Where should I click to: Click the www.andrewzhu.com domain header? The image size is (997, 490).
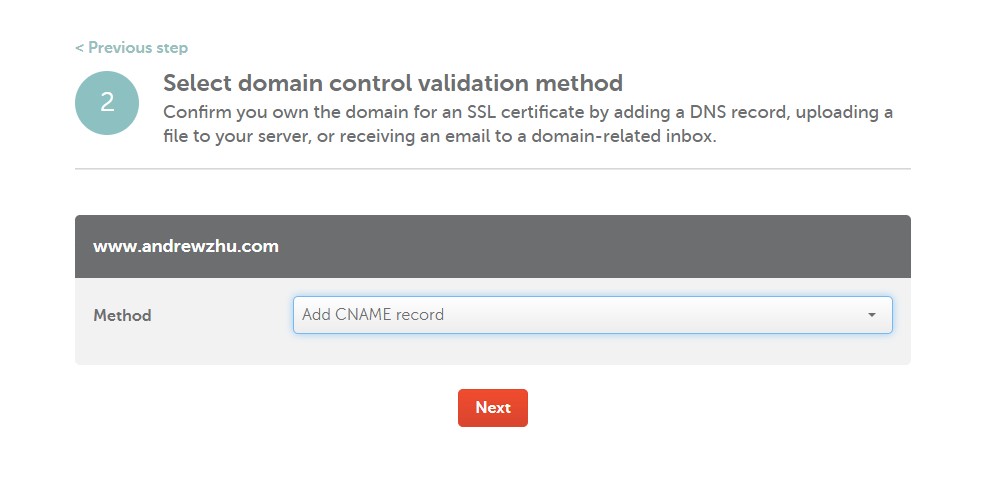point(186,246)
